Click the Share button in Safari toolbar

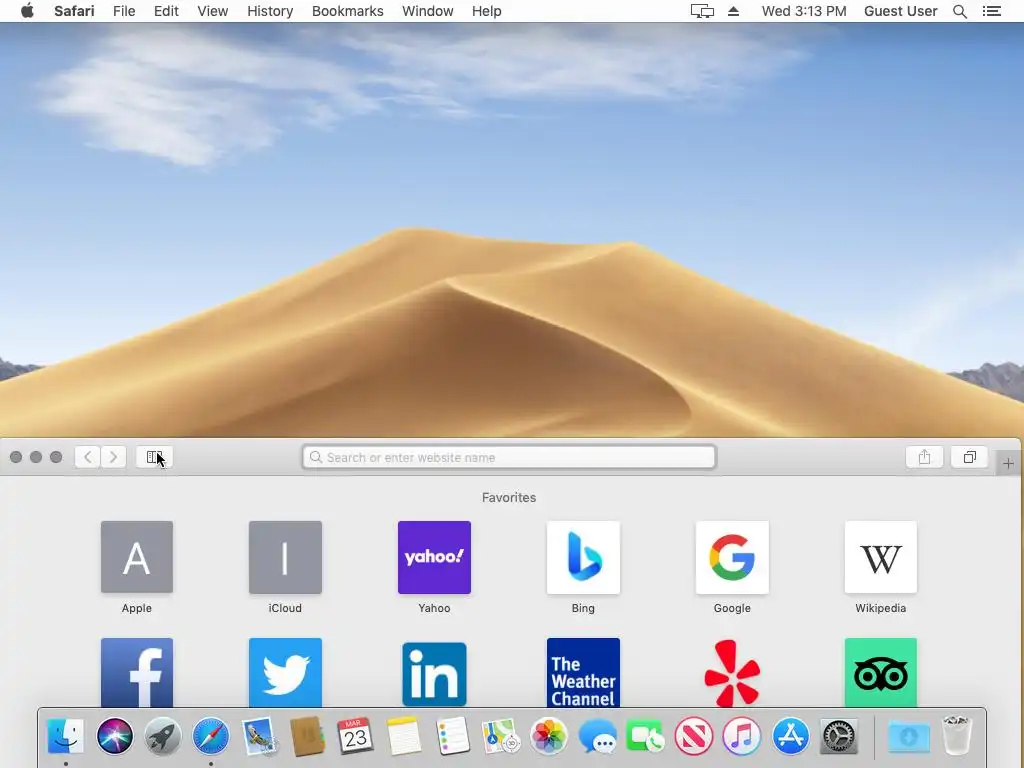tap(924, 457)
